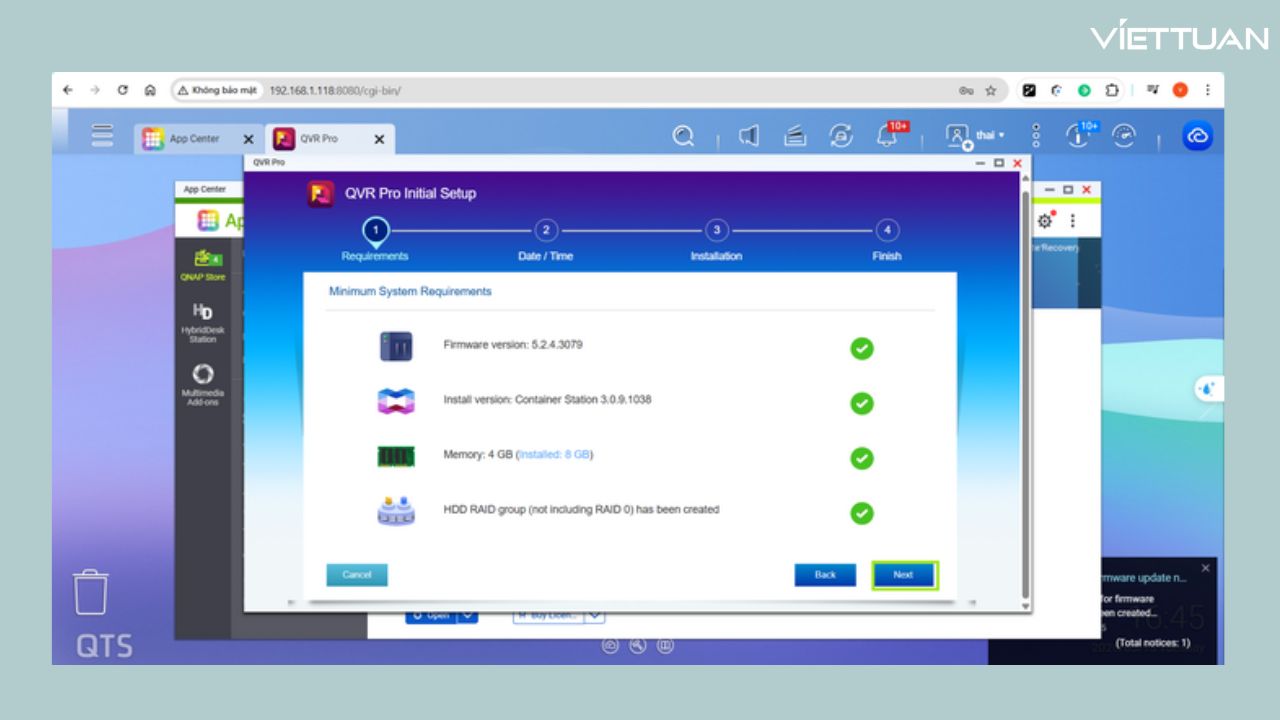Close the App Center taskbar tab
This screenshot has width=1280, height=720.
(248, 139)
